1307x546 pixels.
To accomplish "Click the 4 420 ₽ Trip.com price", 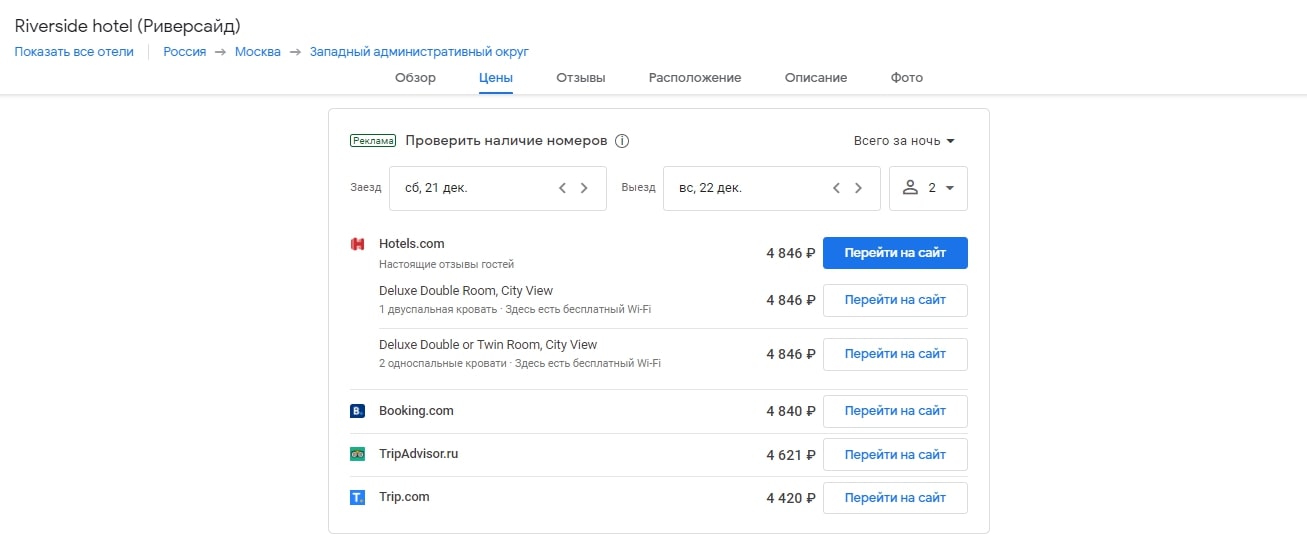I will click(791, 498).
